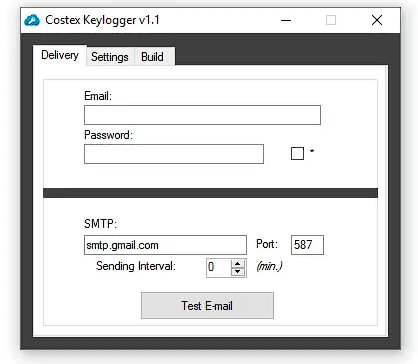Focus the Email input field

tap(202, 115)
